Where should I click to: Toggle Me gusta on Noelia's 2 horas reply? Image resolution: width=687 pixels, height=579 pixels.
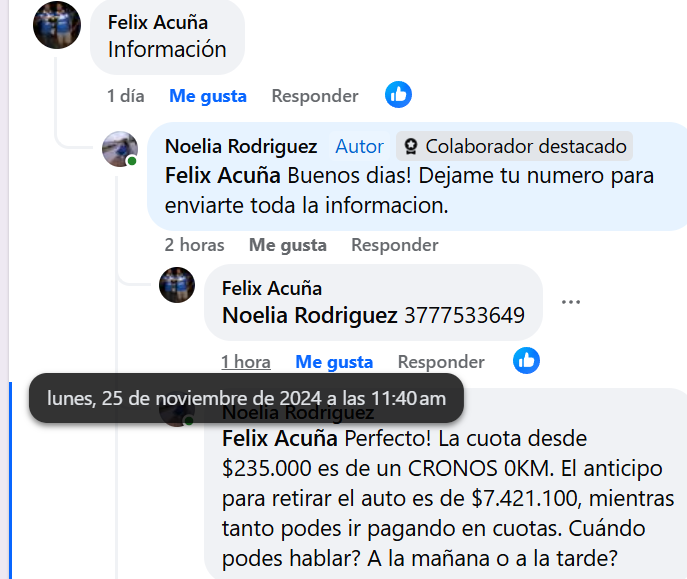[x=288, y=245]
